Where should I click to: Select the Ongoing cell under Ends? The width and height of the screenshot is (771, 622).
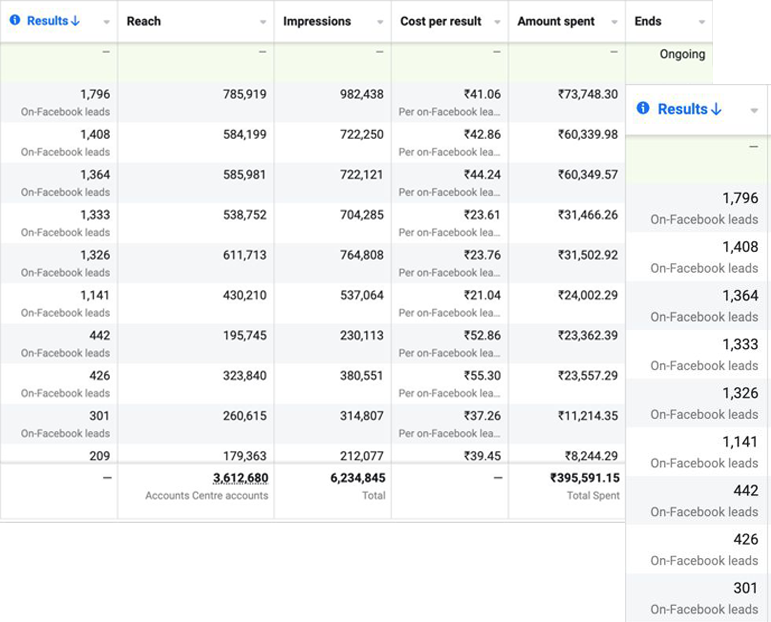[x=682, y=54]
